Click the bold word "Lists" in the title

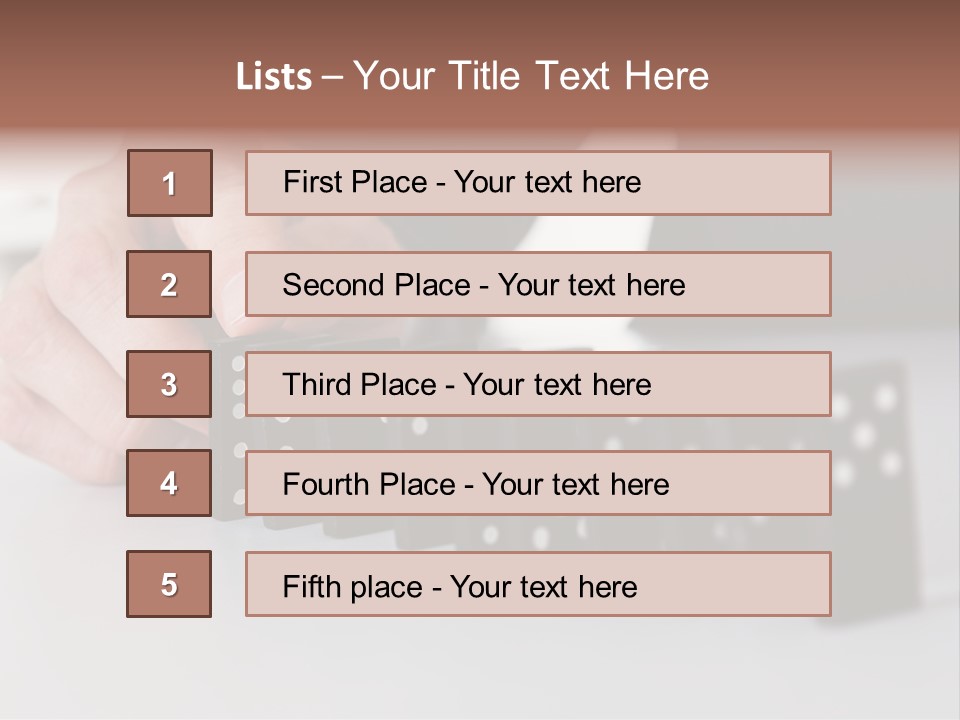click(274, 77)
